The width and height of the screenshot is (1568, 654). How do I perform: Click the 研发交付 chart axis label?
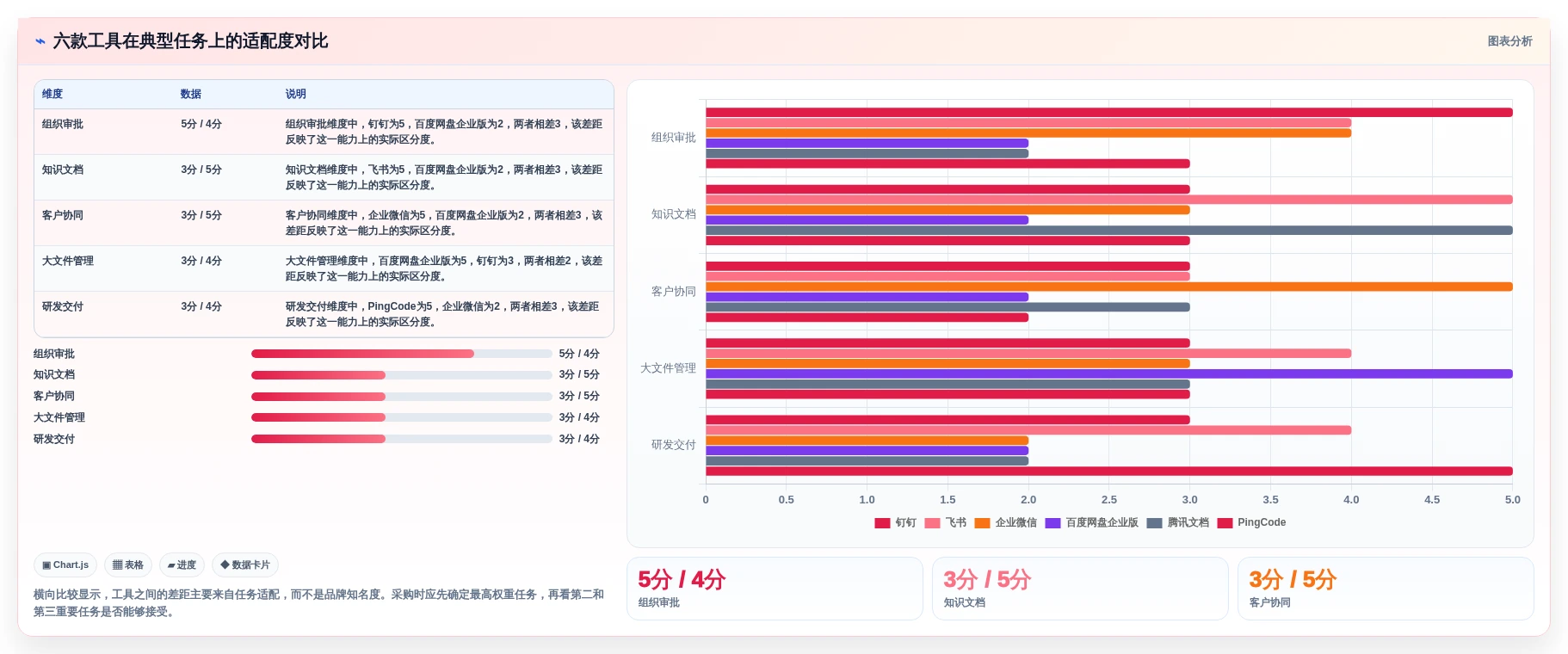point(673,445)
